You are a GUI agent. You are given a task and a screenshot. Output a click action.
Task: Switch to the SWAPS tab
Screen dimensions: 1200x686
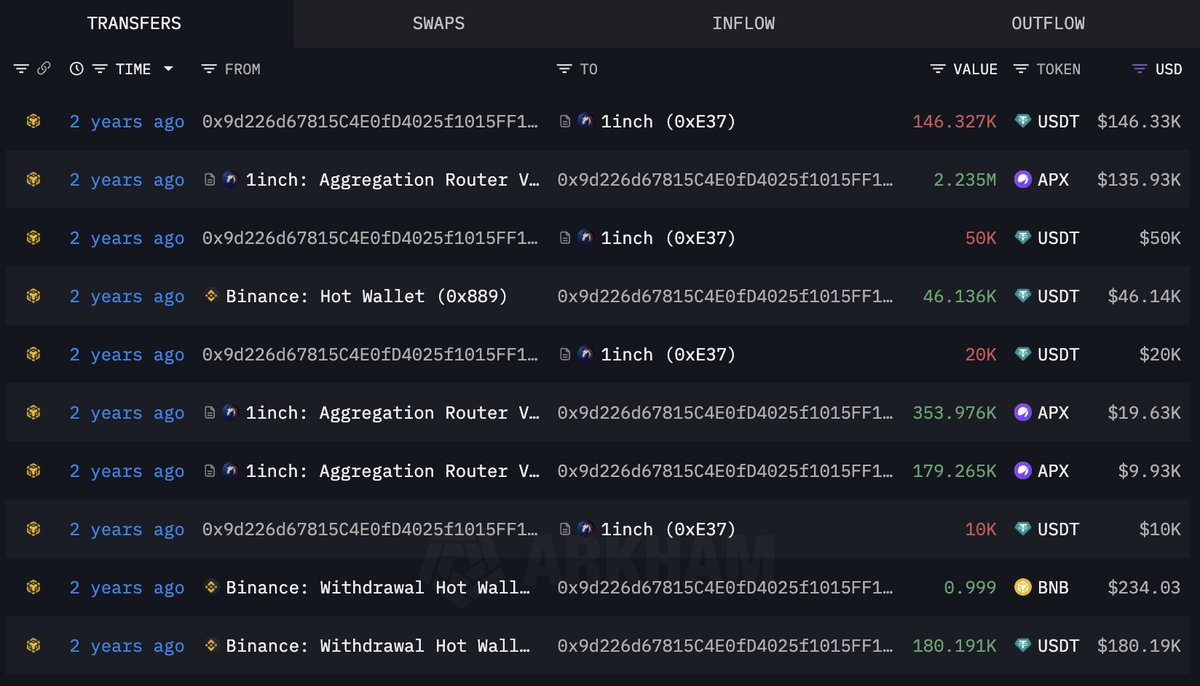pos(438,23)
